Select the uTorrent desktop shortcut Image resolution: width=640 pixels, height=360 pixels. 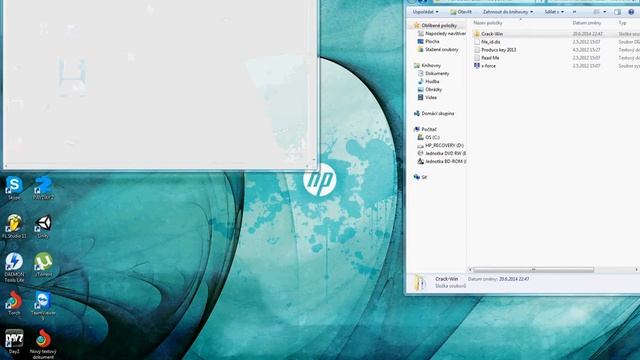[43, 265]
